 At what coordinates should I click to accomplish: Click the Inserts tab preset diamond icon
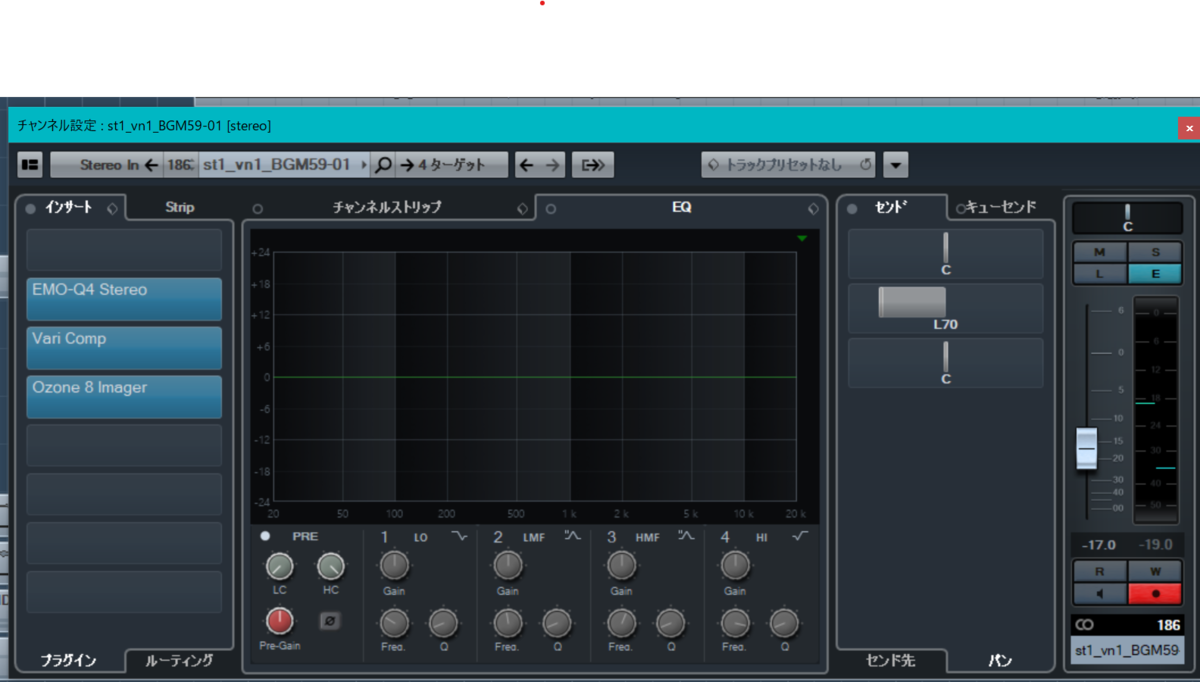(111, 208)
